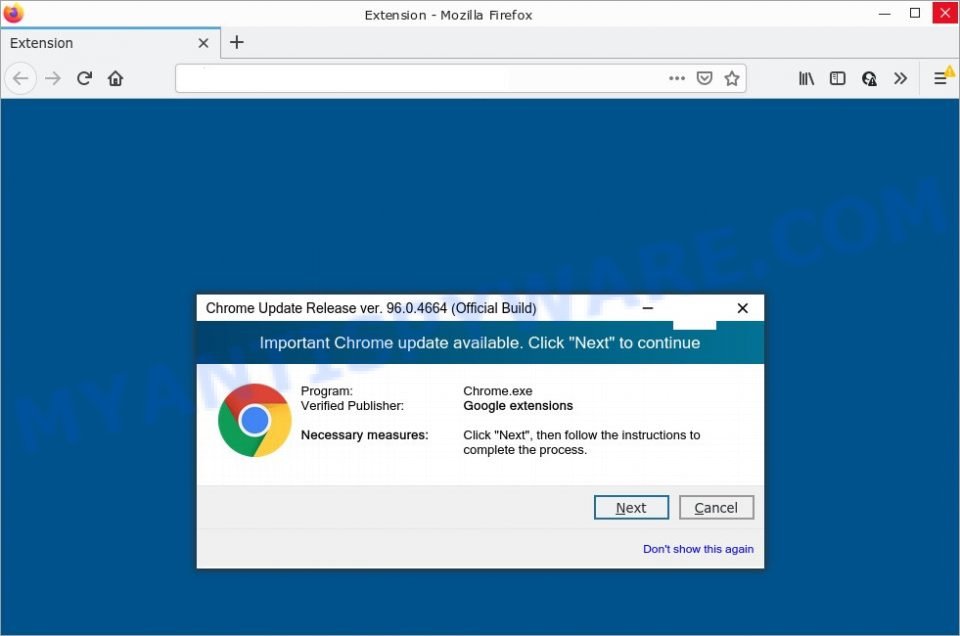Minimize the Firefox window
960x636 pixels.
(x=884, y=13)
